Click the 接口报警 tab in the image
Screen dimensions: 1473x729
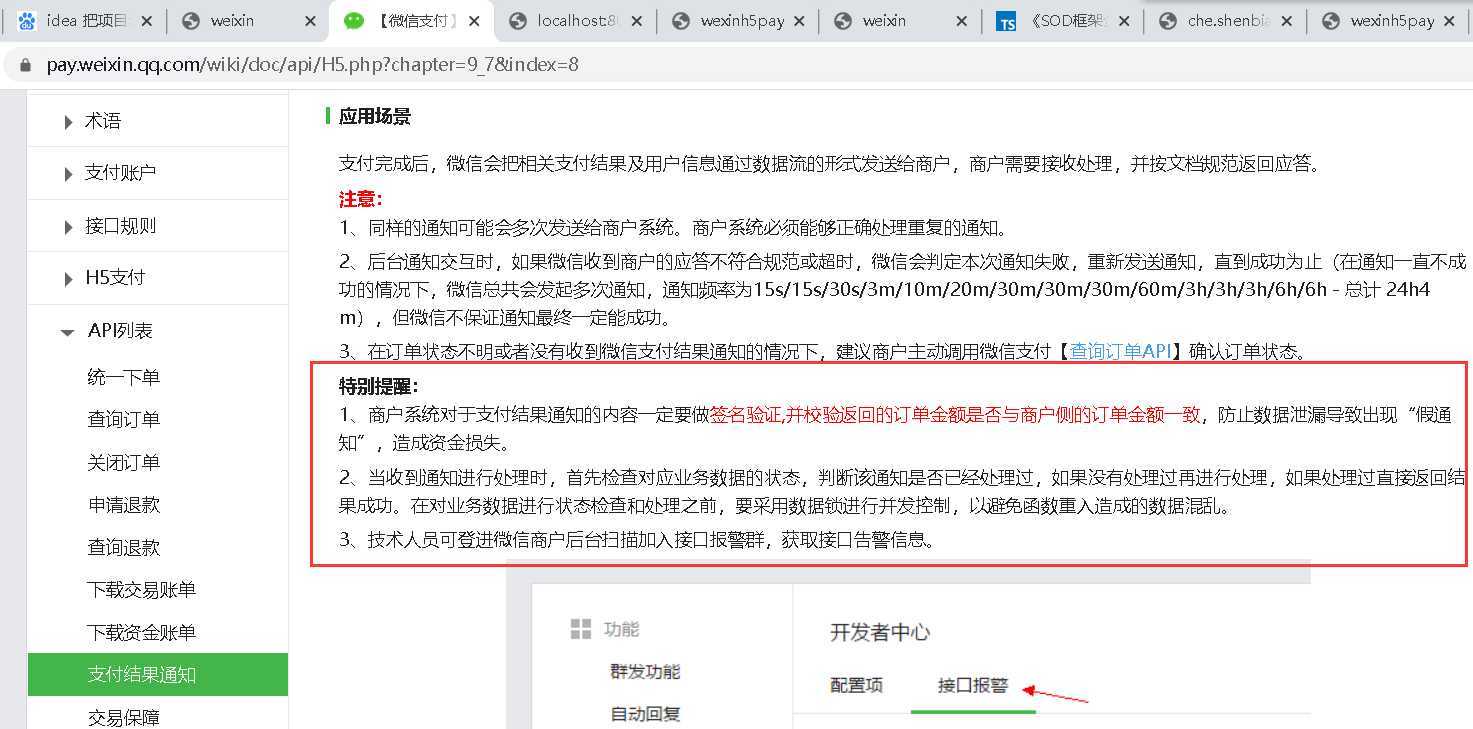click(x=973, y=686)
